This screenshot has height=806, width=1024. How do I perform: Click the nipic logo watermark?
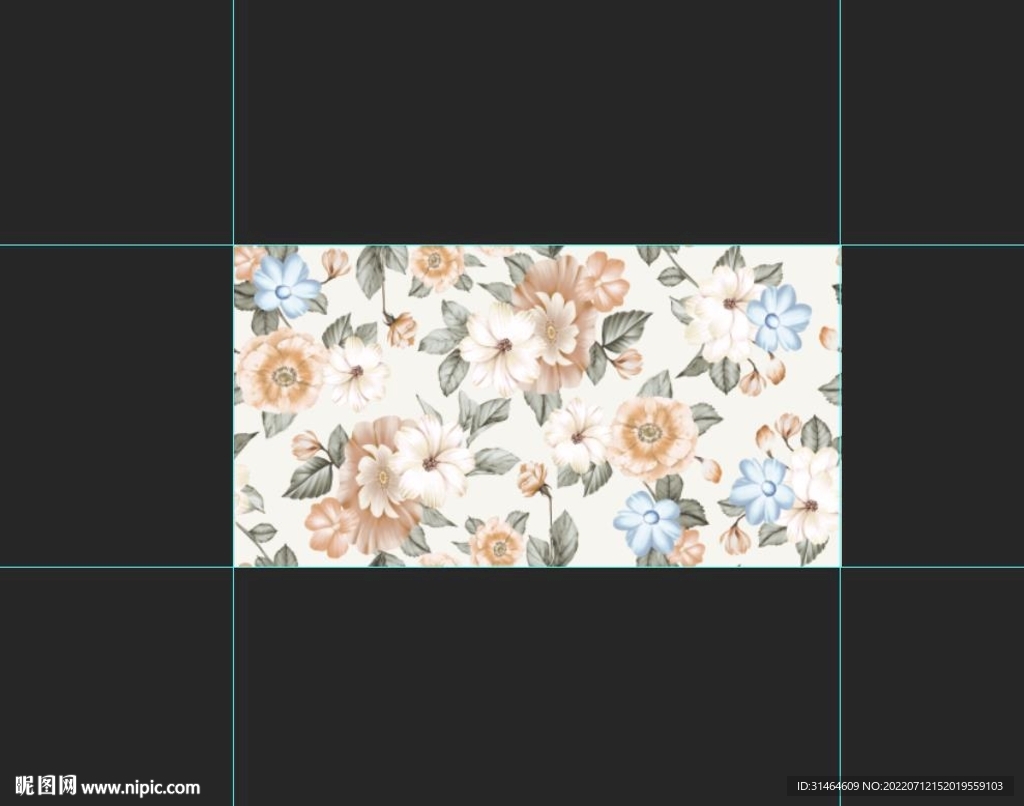[46, 786]
